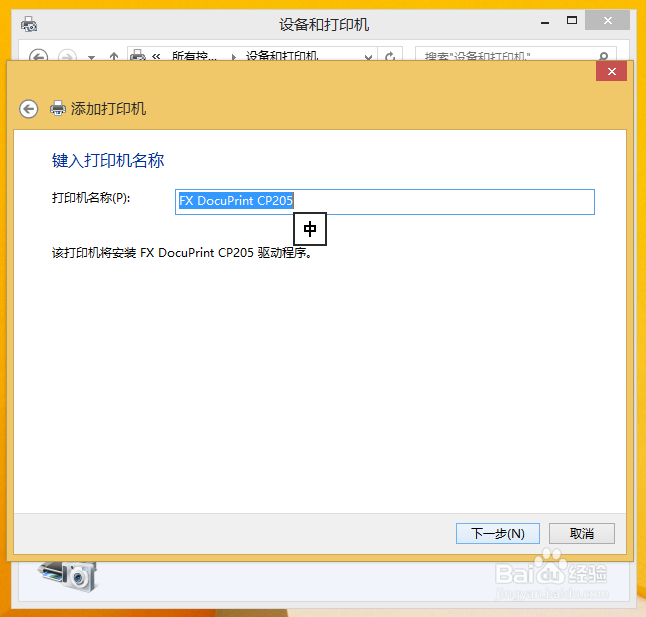Click the 所有控... breadcrumb segment
This screenshot has height=617, width=646.
(x=194, y=56)
